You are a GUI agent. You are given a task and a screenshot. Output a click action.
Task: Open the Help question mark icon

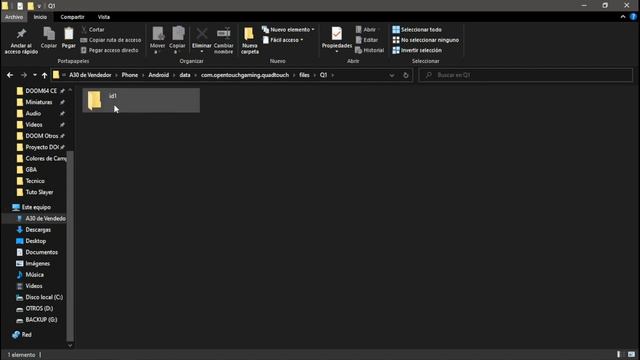pos(633,17)
